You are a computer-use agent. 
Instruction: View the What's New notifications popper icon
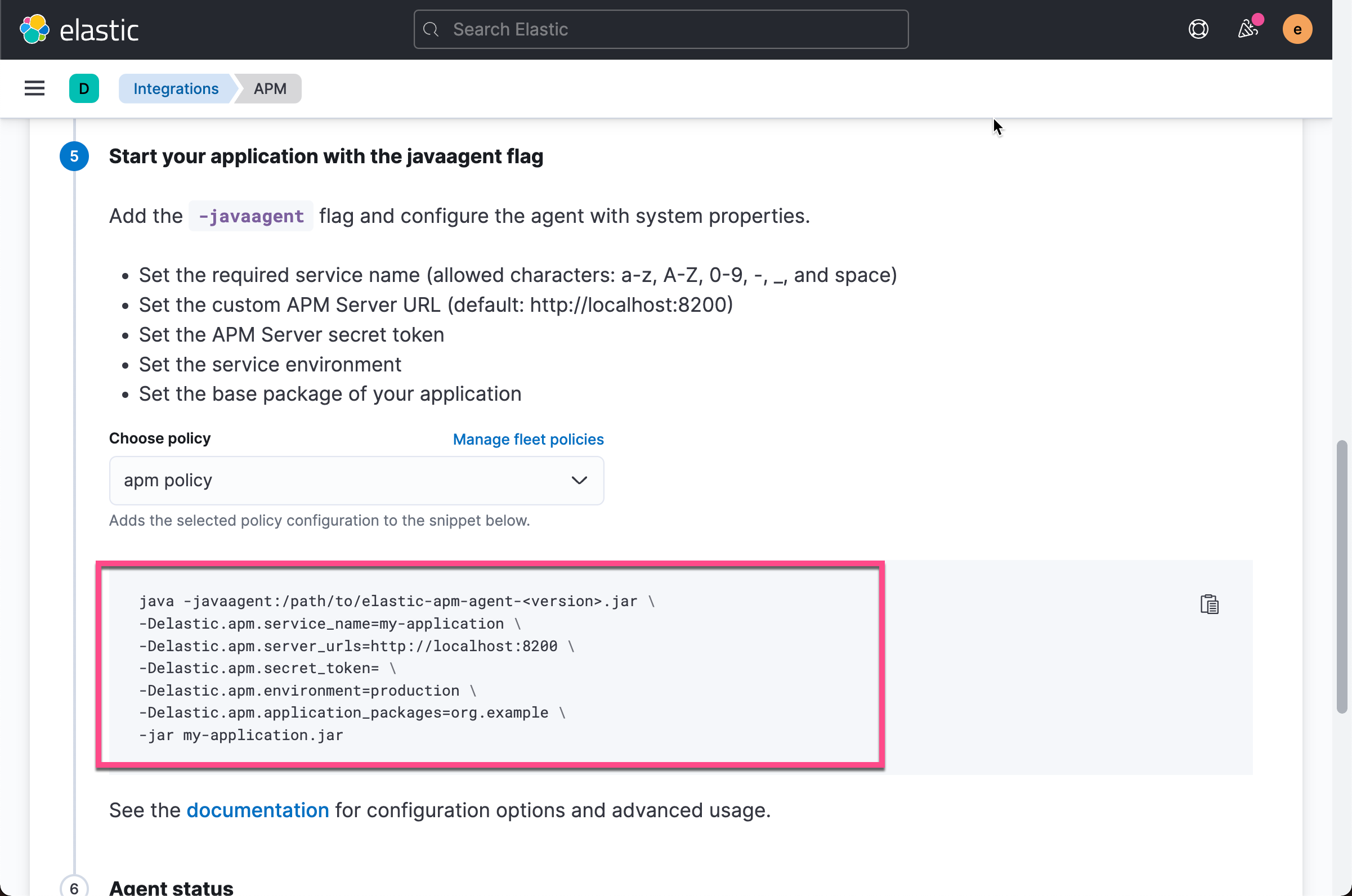pos(1248,29)
